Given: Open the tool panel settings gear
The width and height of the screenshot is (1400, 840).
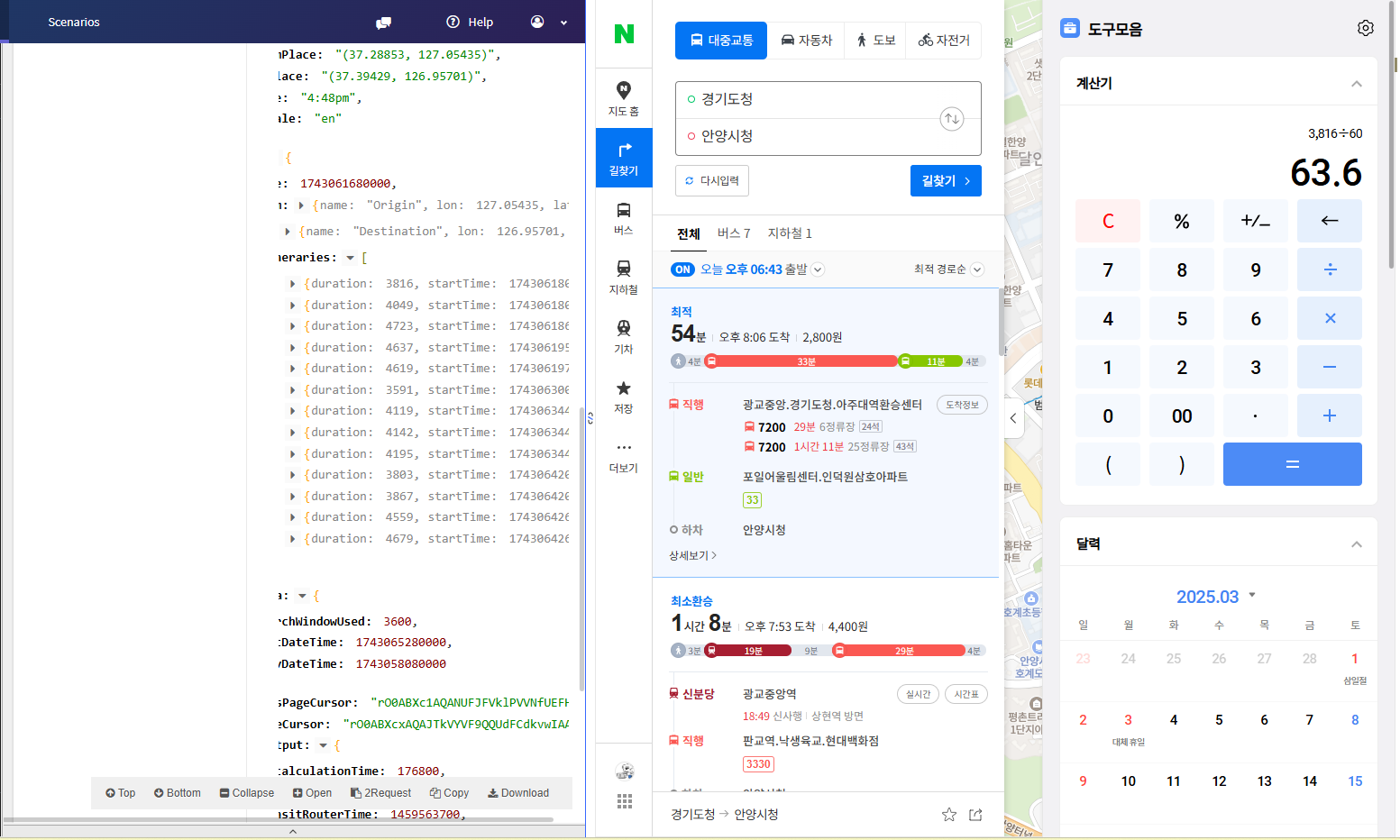Looking at the screenshot, I should (x=1366, y=28).
